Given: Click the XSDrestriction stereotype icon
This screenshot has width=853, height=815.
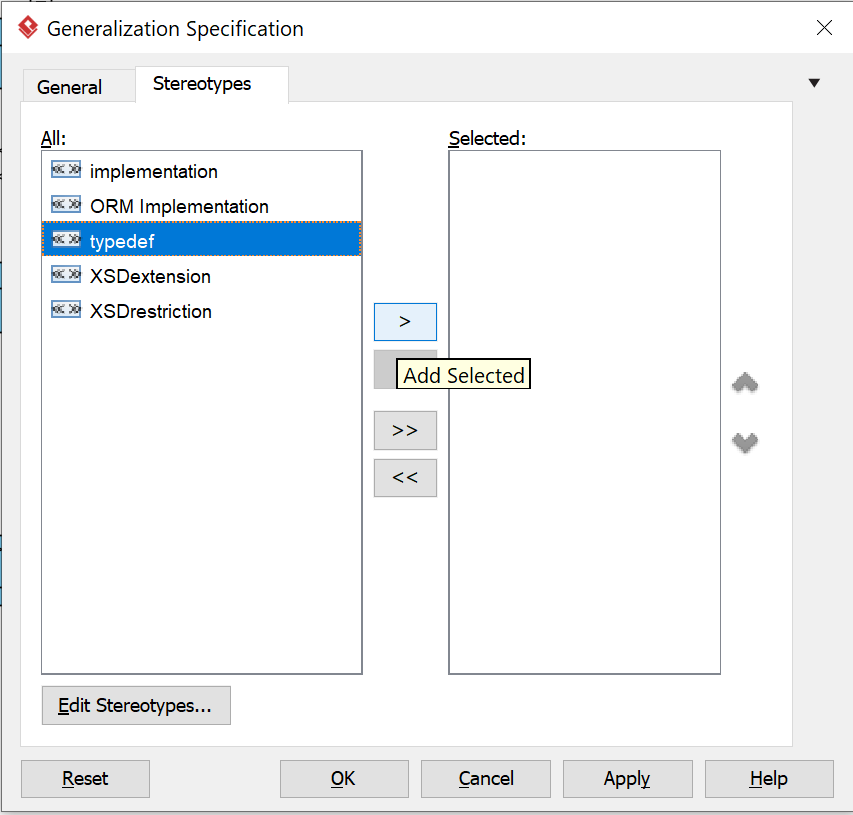Looking at the screenshot, I should (x=66, y=310).
